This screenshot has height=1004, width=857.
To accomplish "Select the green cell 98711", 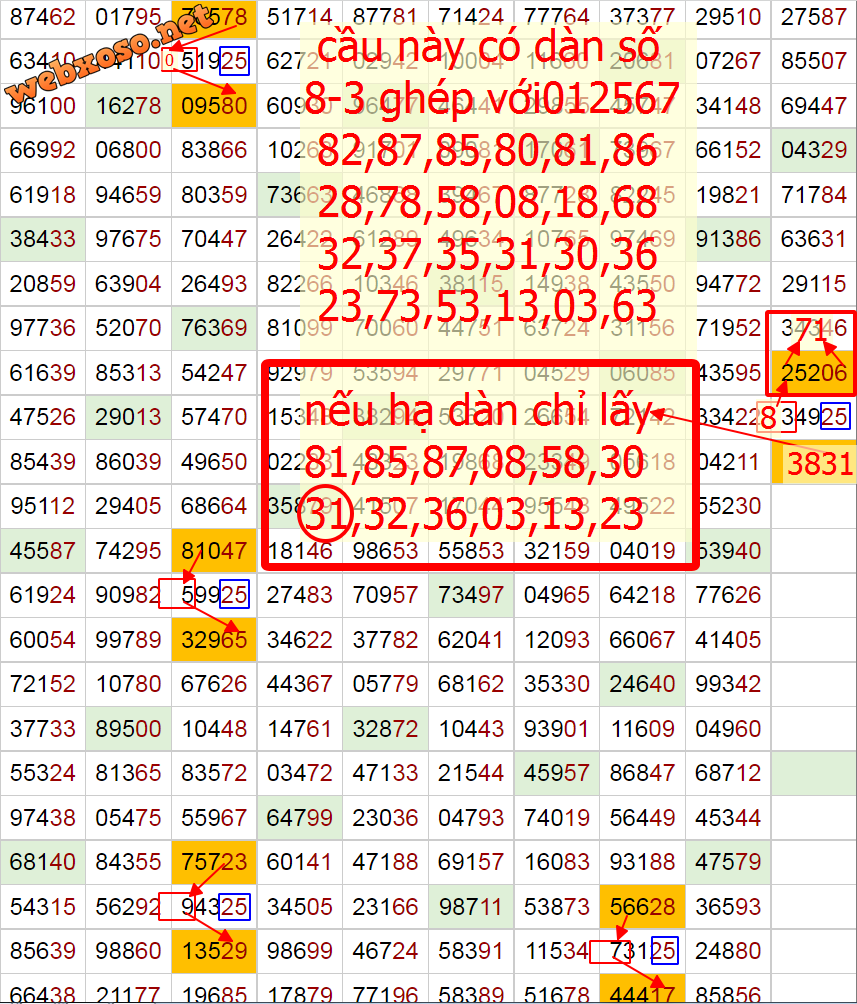I will [x=471, y=907].
